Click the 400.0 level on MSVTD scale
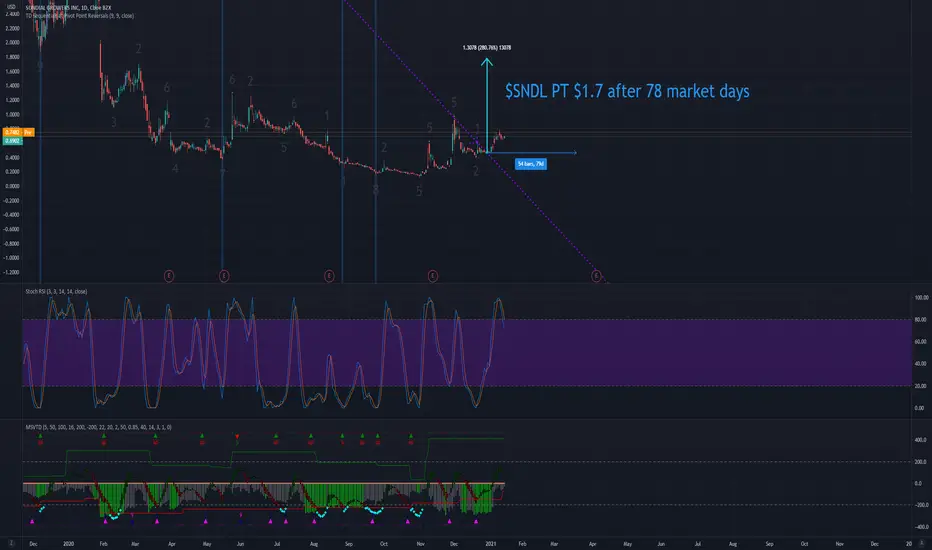Image resolution: width=932 pixels, height=550 pixels. (921, 440)
